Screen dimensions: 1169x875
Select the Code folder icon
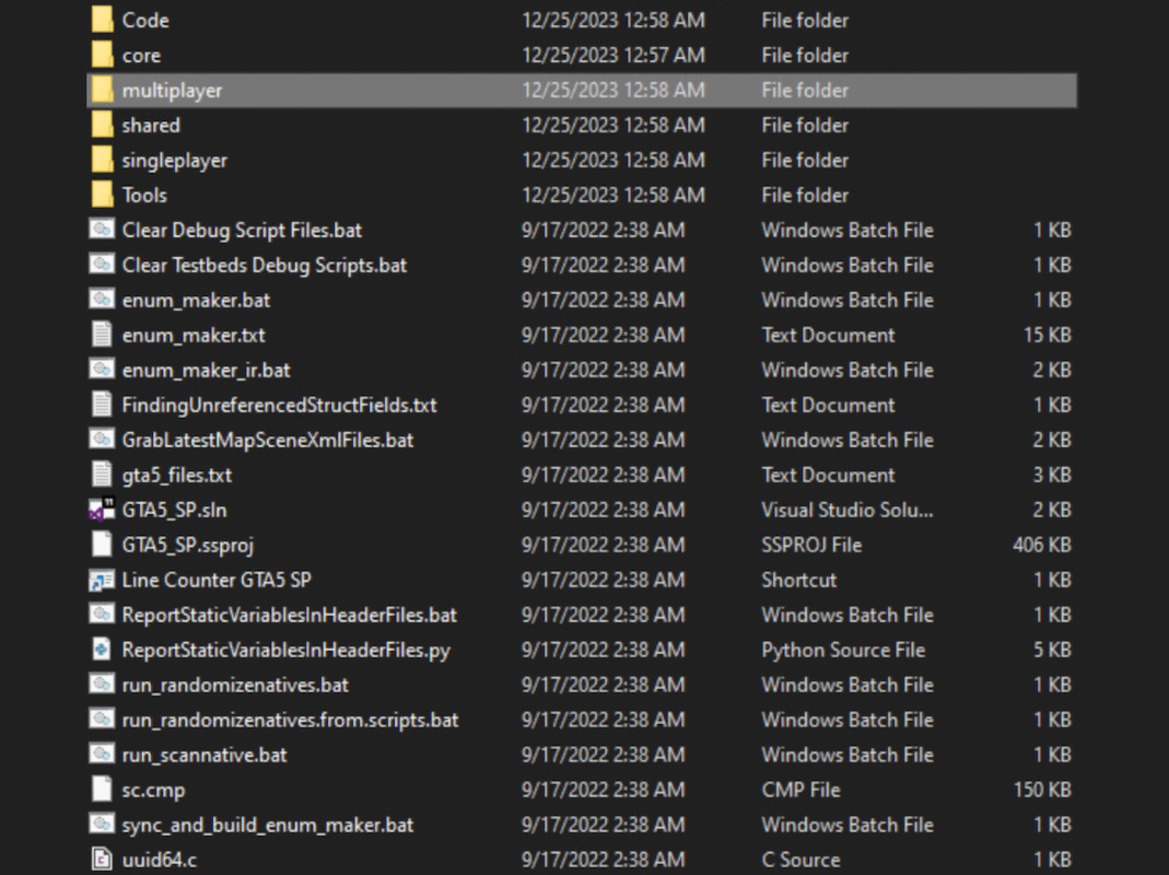101,20
